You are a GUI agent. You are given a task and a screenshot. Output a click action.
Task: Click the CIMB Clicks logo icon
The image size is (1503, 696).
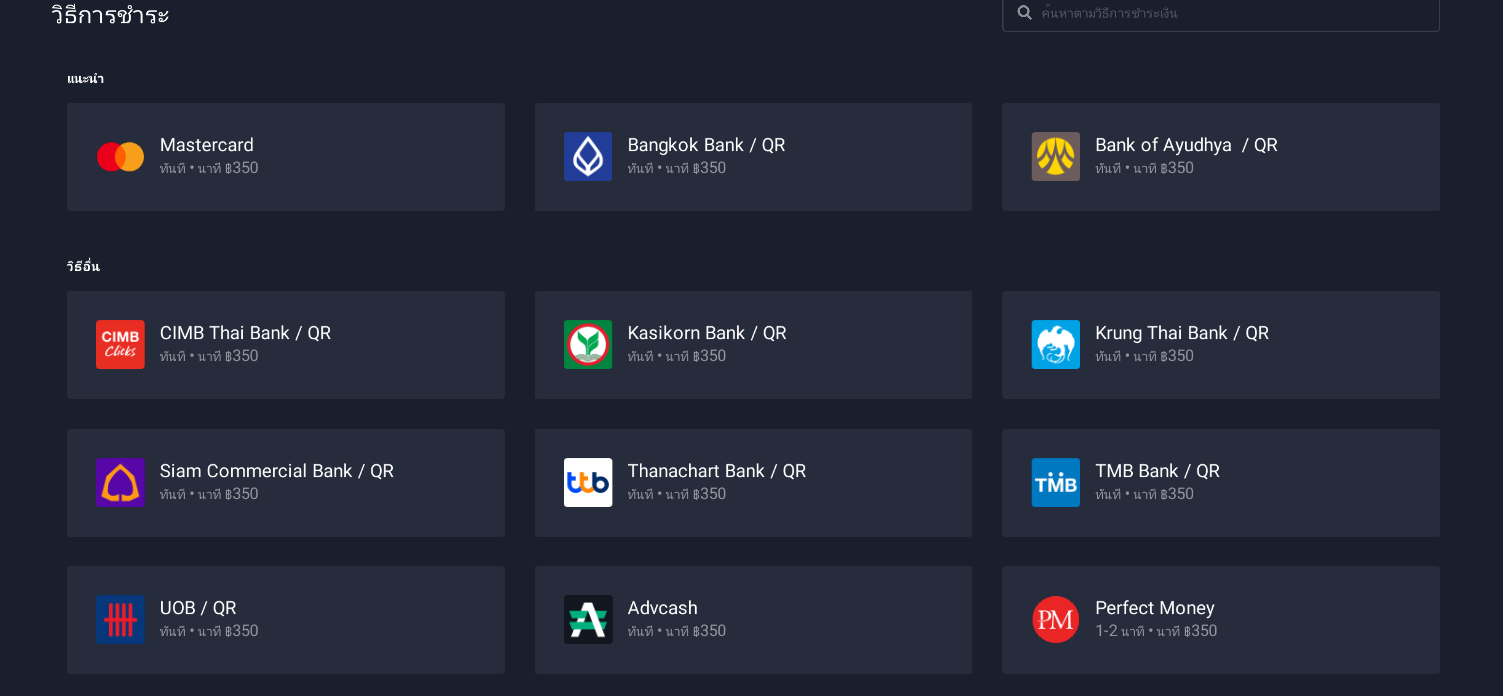[120, 345]
